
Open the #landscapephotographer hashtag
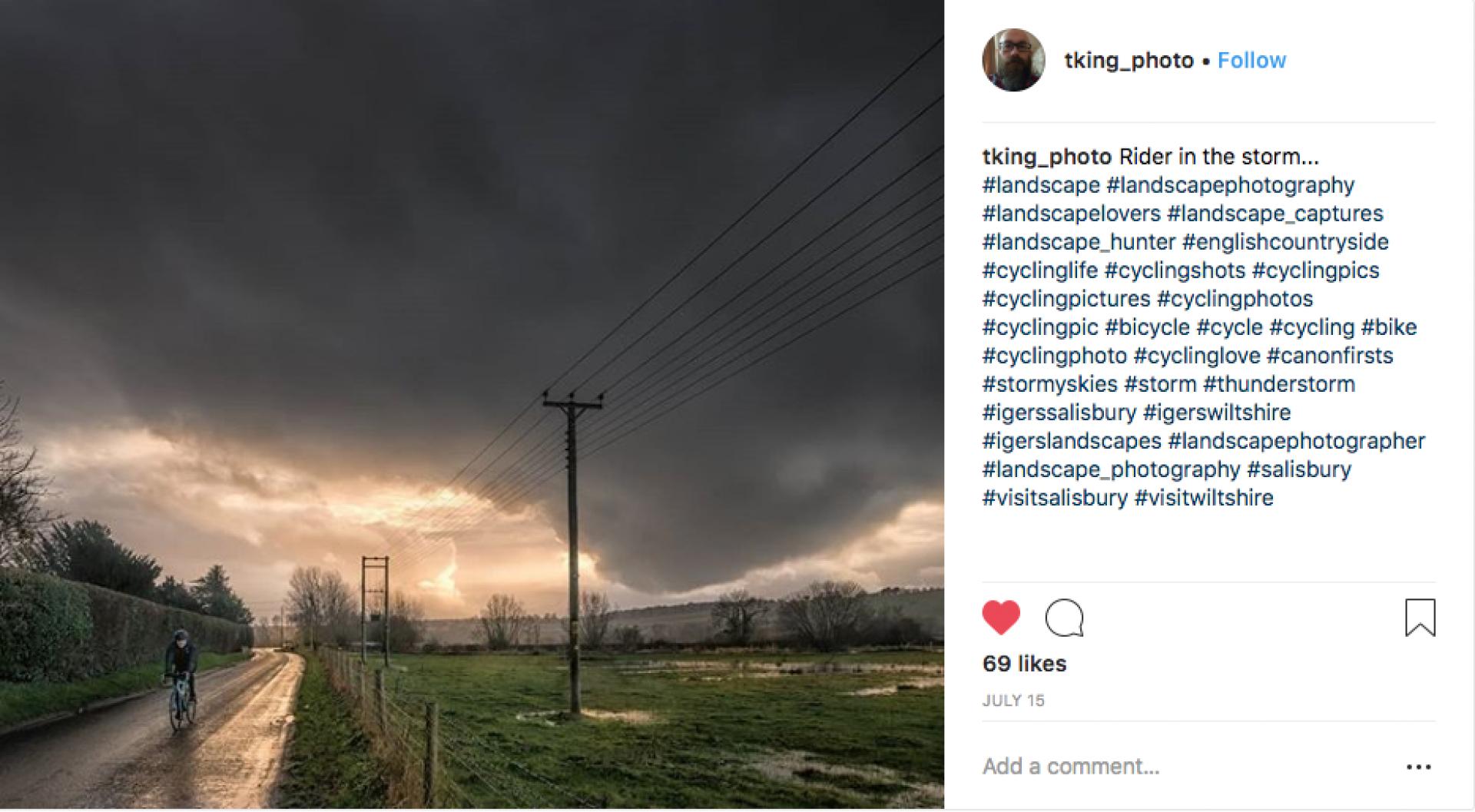pos(1296,441)
